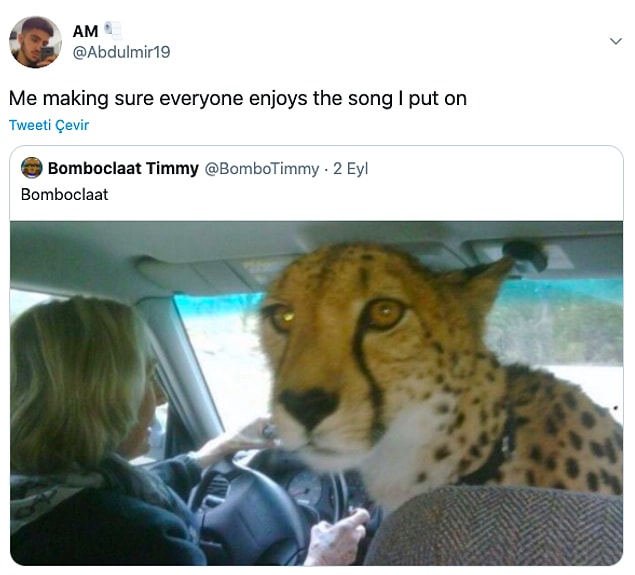Open the quoted tweet card header area
Image resolution: width=635 pixels, height=575 pixels.
pyautogui.click(x=316, y=182)
